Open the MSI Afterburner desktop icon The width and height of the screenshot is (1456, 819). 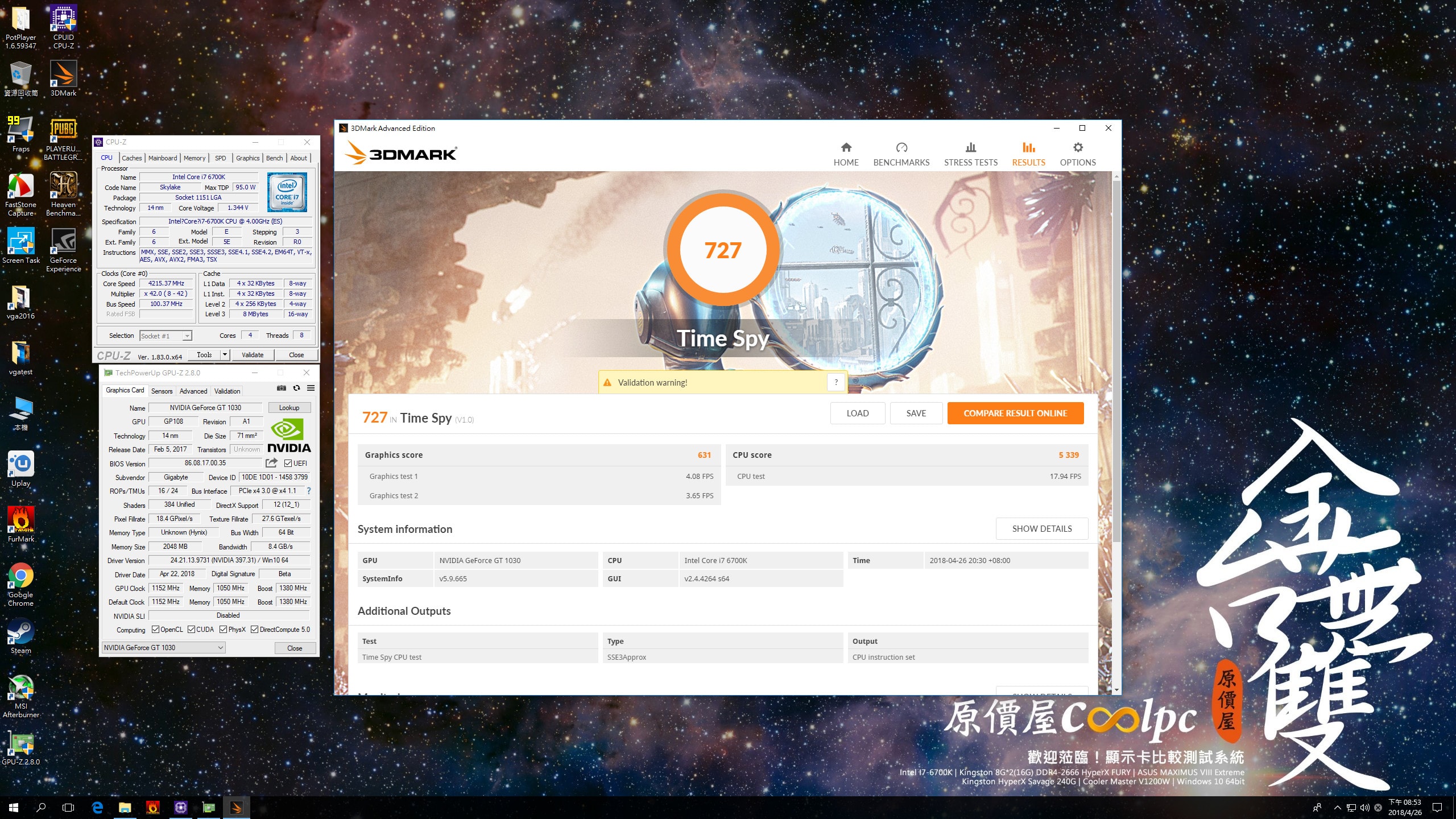[x=21, y=696]
